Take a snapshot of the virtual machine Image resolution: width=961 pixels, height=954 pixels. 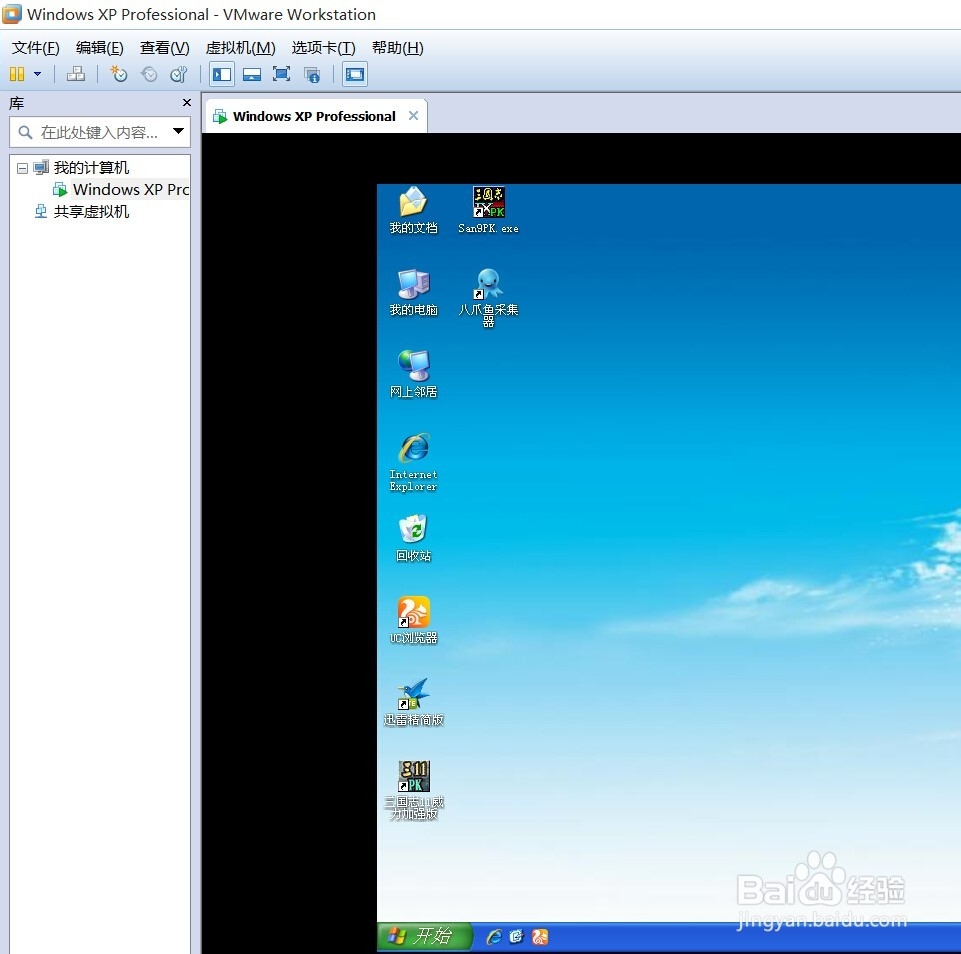118,74
